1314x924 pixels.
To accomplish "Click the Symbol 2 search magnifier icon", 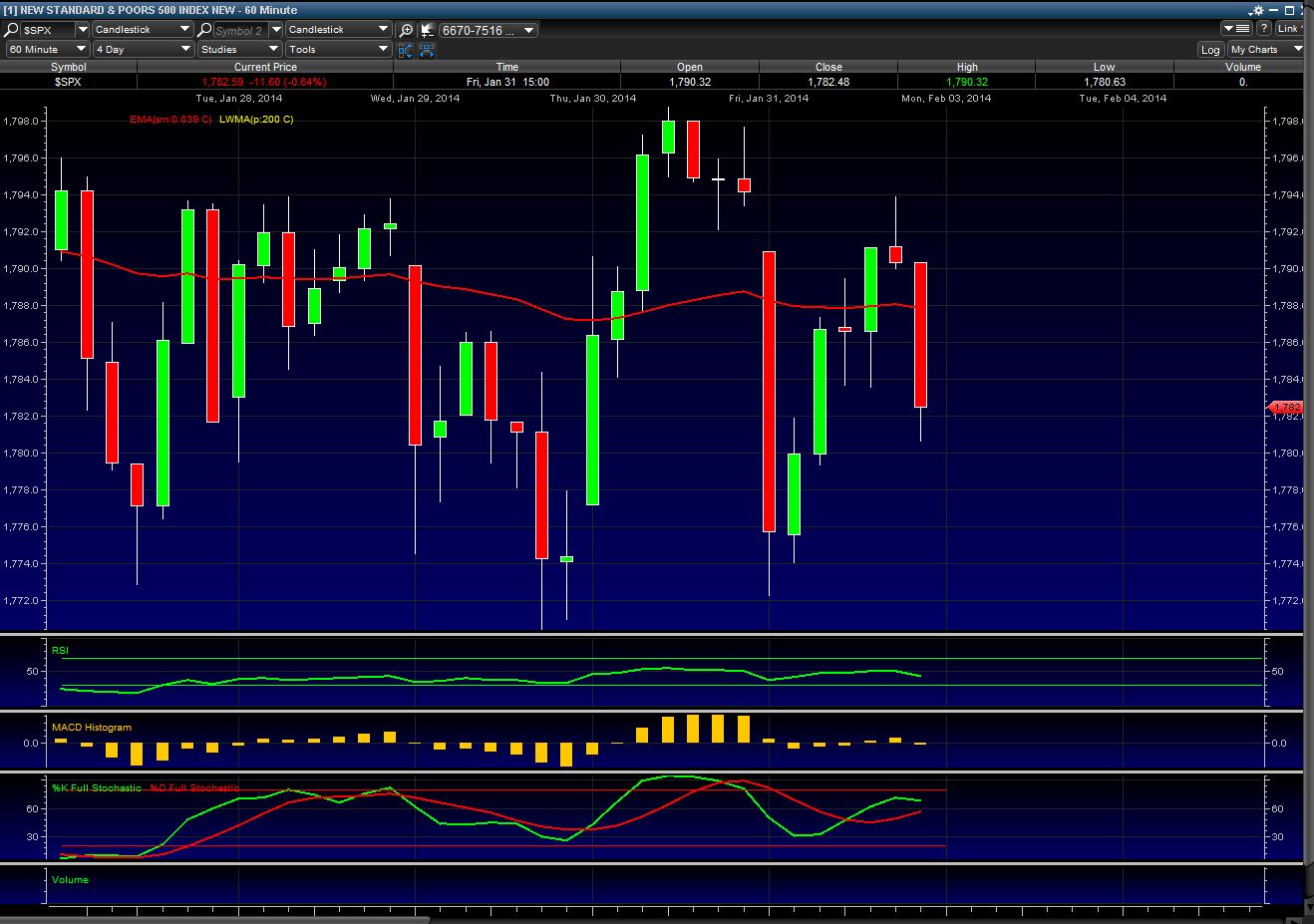I will (205, 30).
